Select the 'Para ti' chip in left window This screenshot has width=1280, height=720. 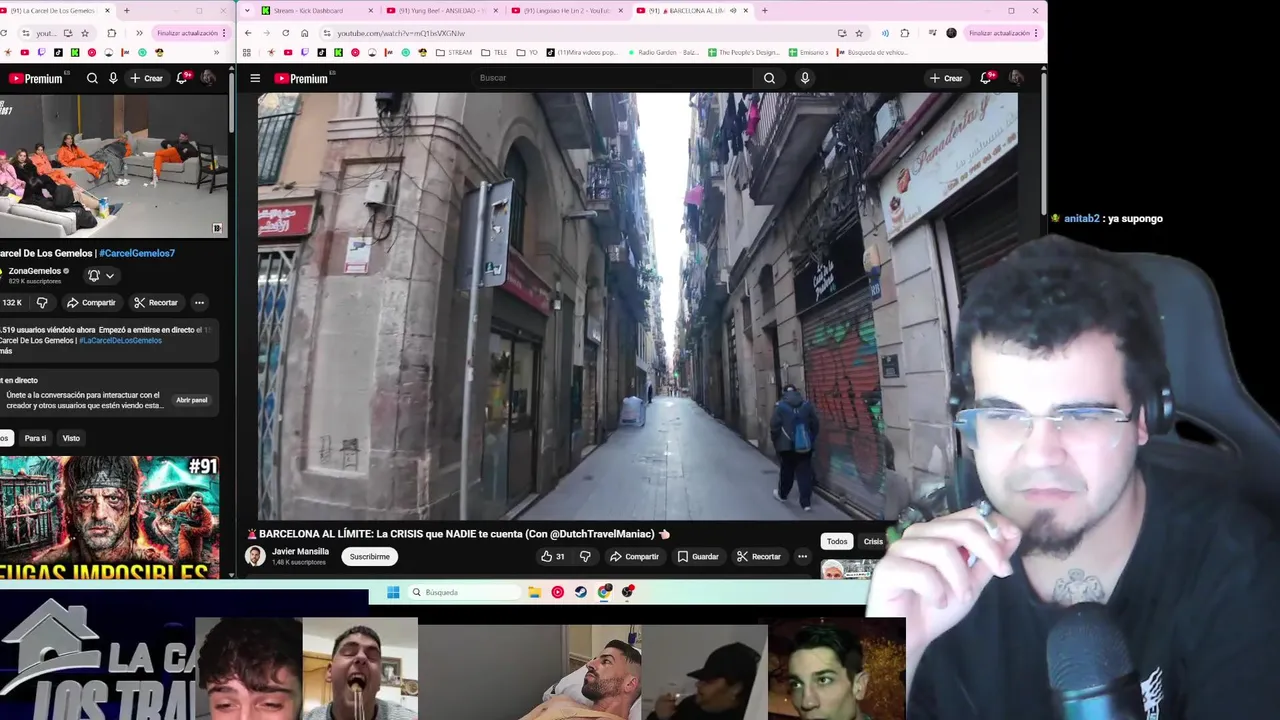coord(35,438)
